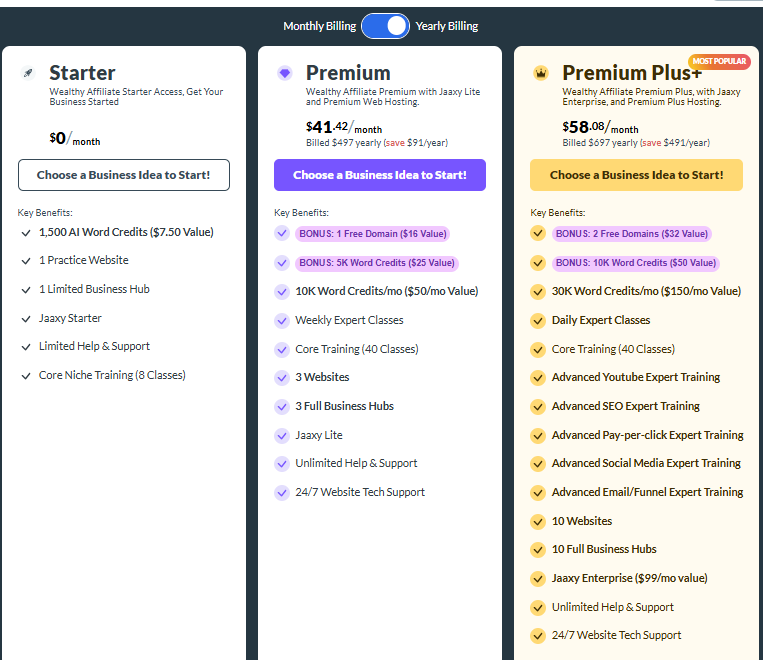Click yellow check beside 10 Full Business Hubs
Image resolution: width=763 pixels, height=660 pixels.
(538, 550)
